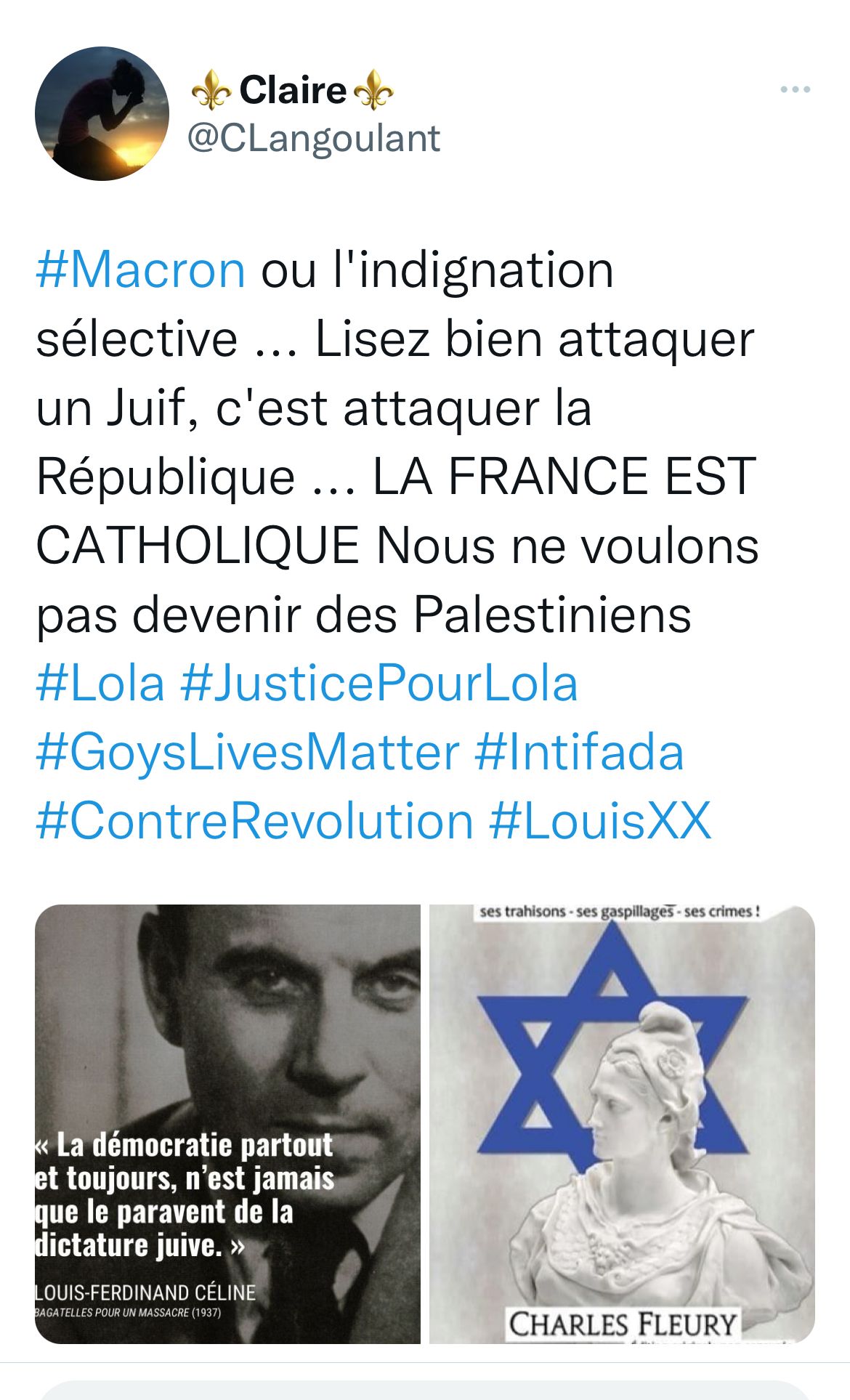Tap the silhouette sunset profile avatar
850x1400 pixels.
click(102, 113)
